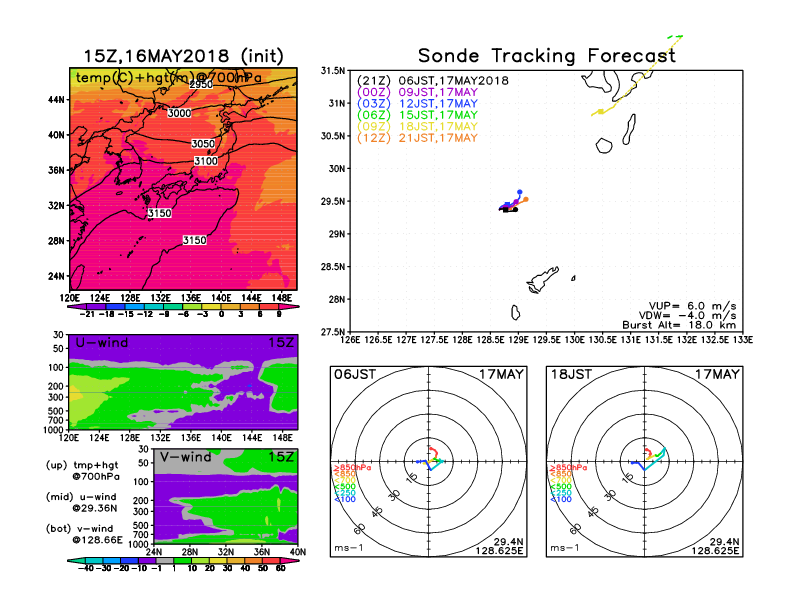Click '27.5N' on the tracking map axis
Image resolution: width=792 pixels, height=612 pixels.
pos(333,332)
